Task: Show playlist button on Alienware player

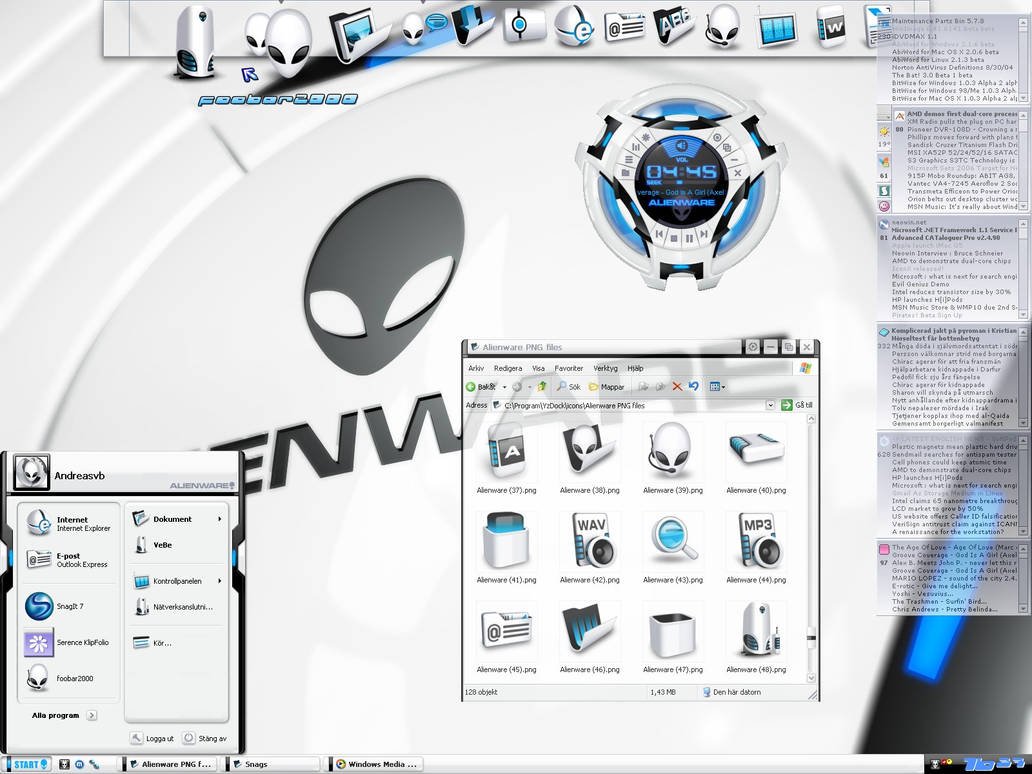Action: pyautogui.click(x=629, y=159)
